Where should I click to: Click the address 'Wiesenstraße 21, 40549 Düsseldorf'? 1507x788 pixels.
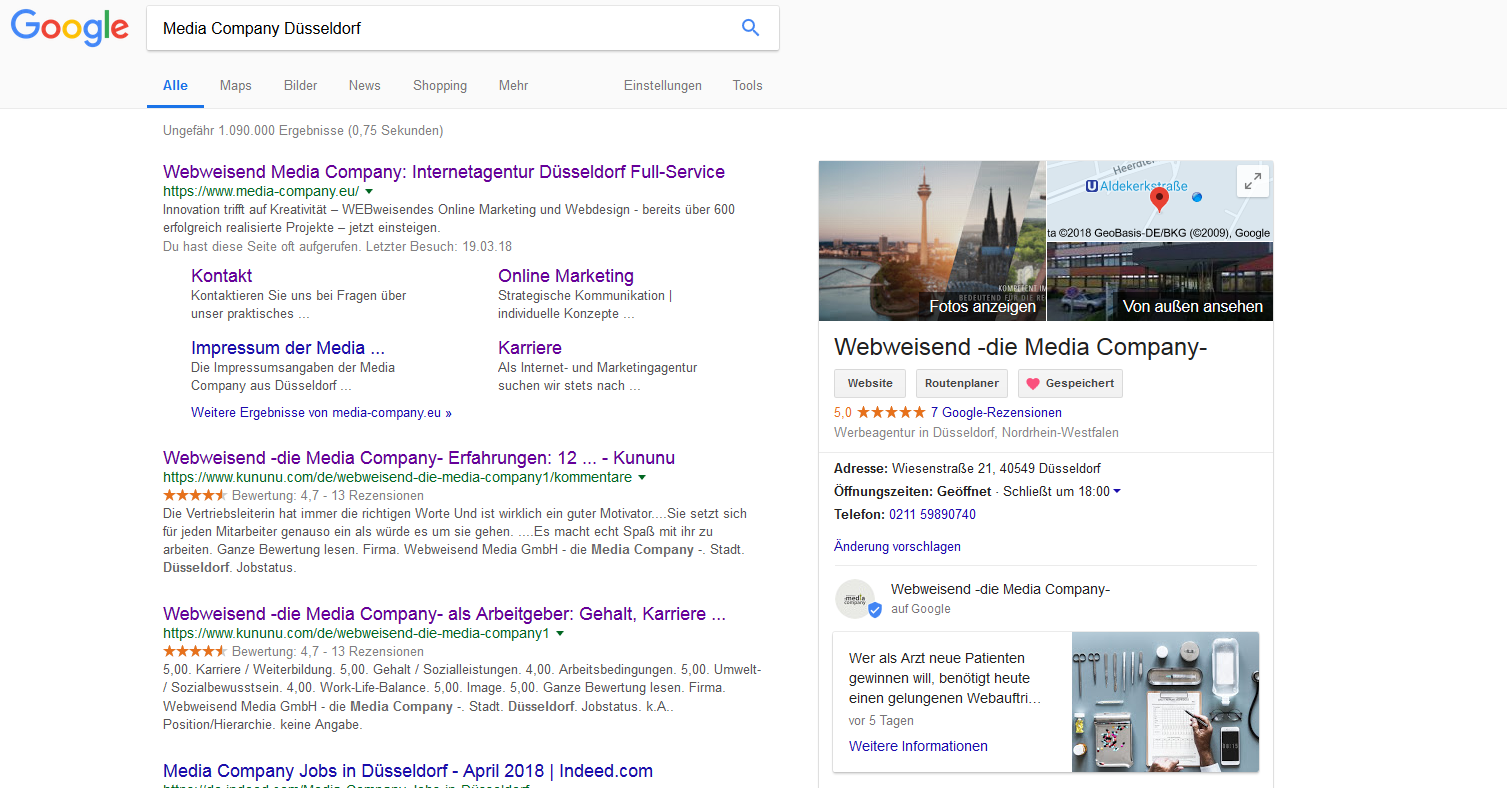pos(996,468)
